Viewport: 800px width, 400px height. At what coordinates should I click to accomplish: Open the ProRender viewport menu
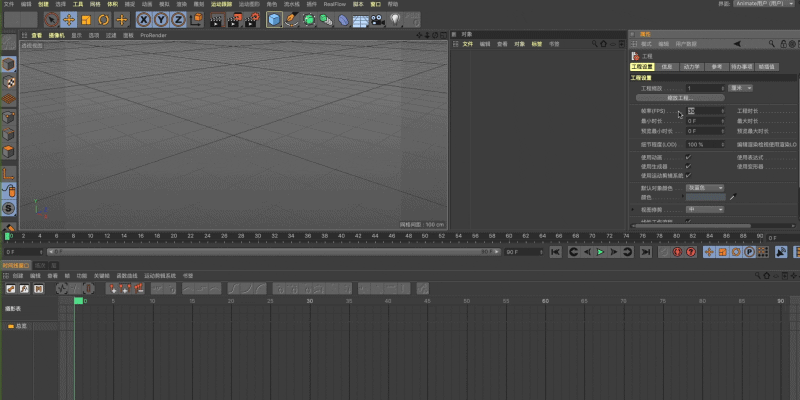(x=154, y=35)
